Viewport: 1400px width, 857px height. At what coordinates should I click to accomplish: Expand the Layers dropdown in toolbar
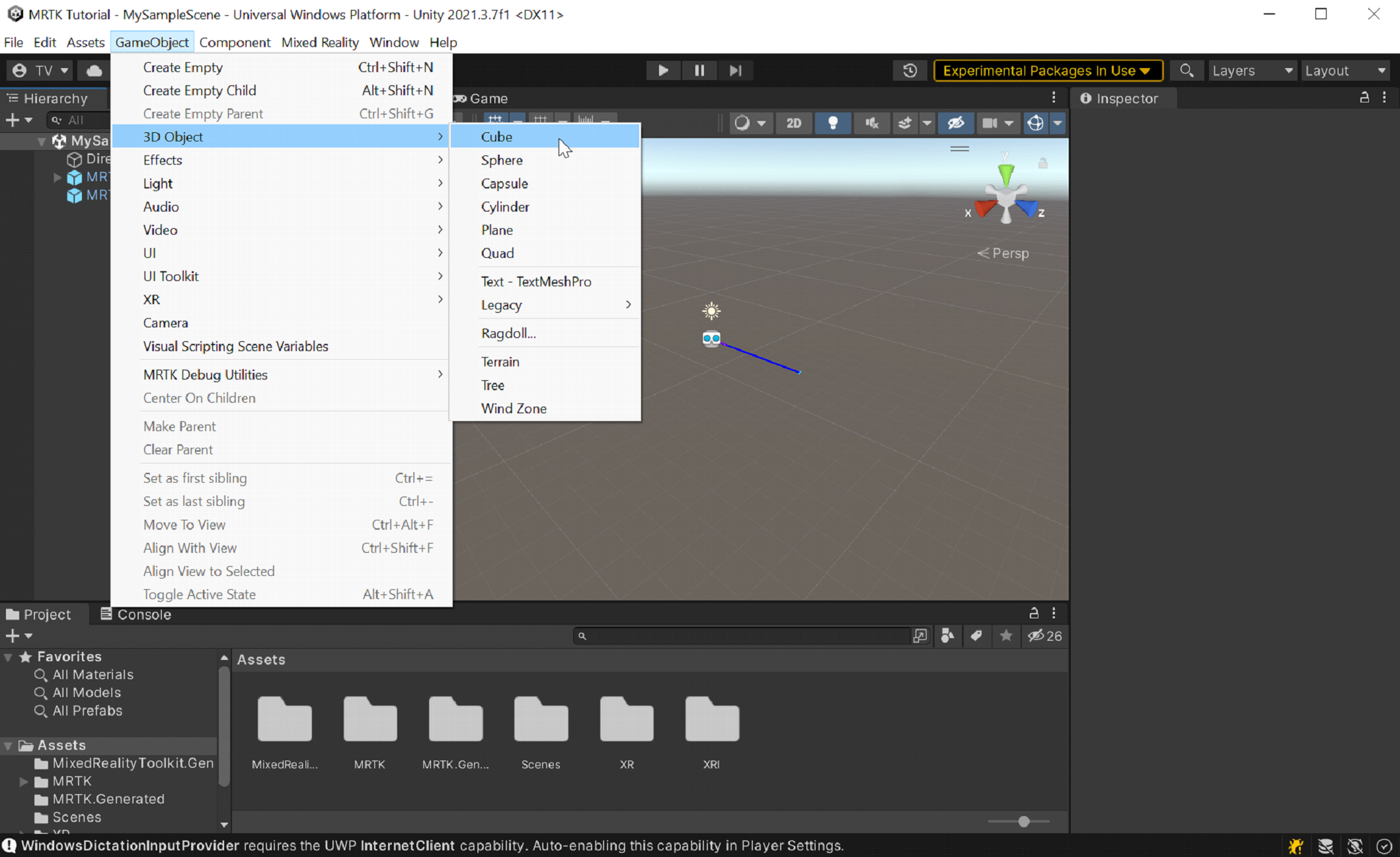pos(1252,70)
